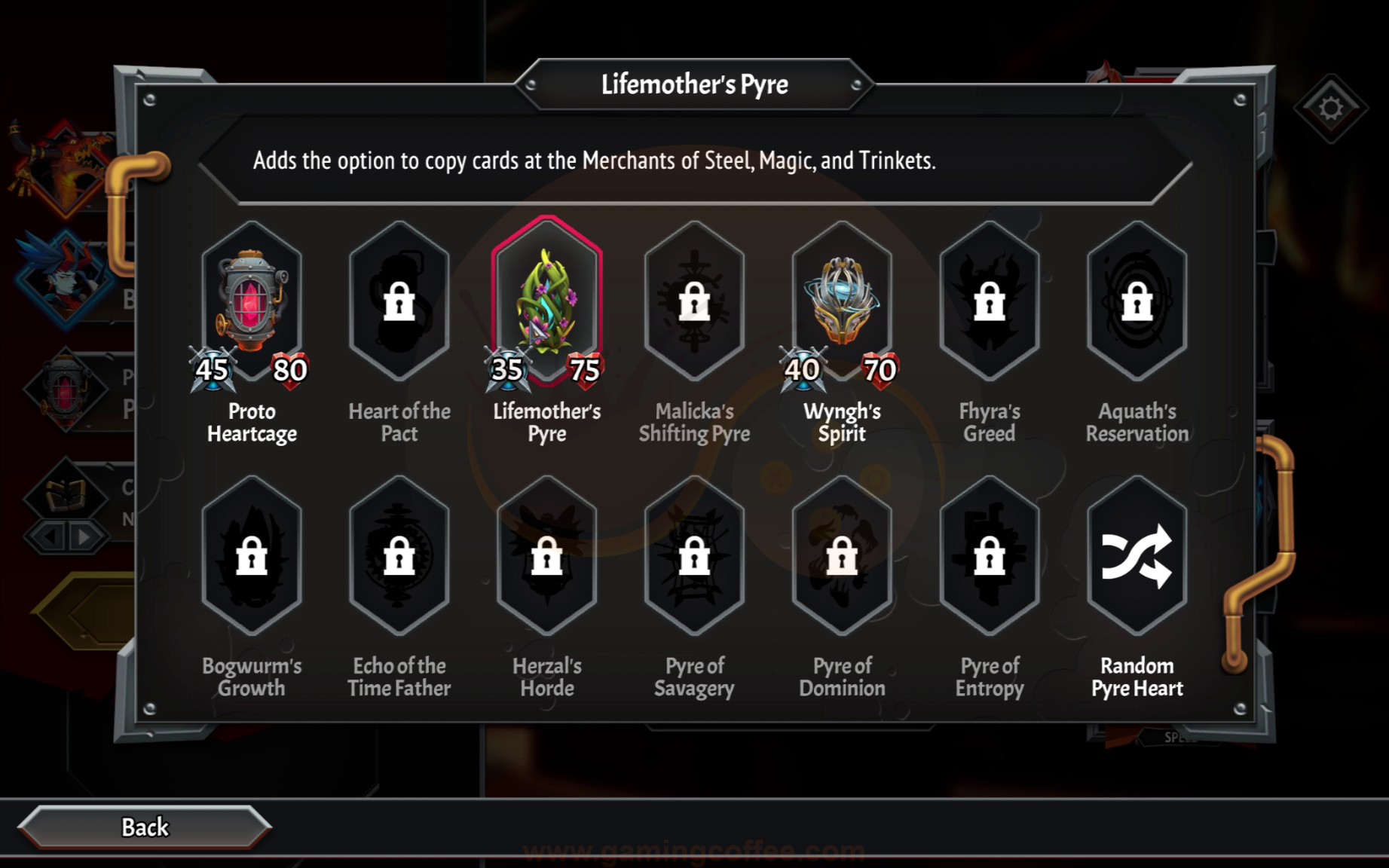Click the locked Fhyra's Greed heart

[x=990, y=301]
